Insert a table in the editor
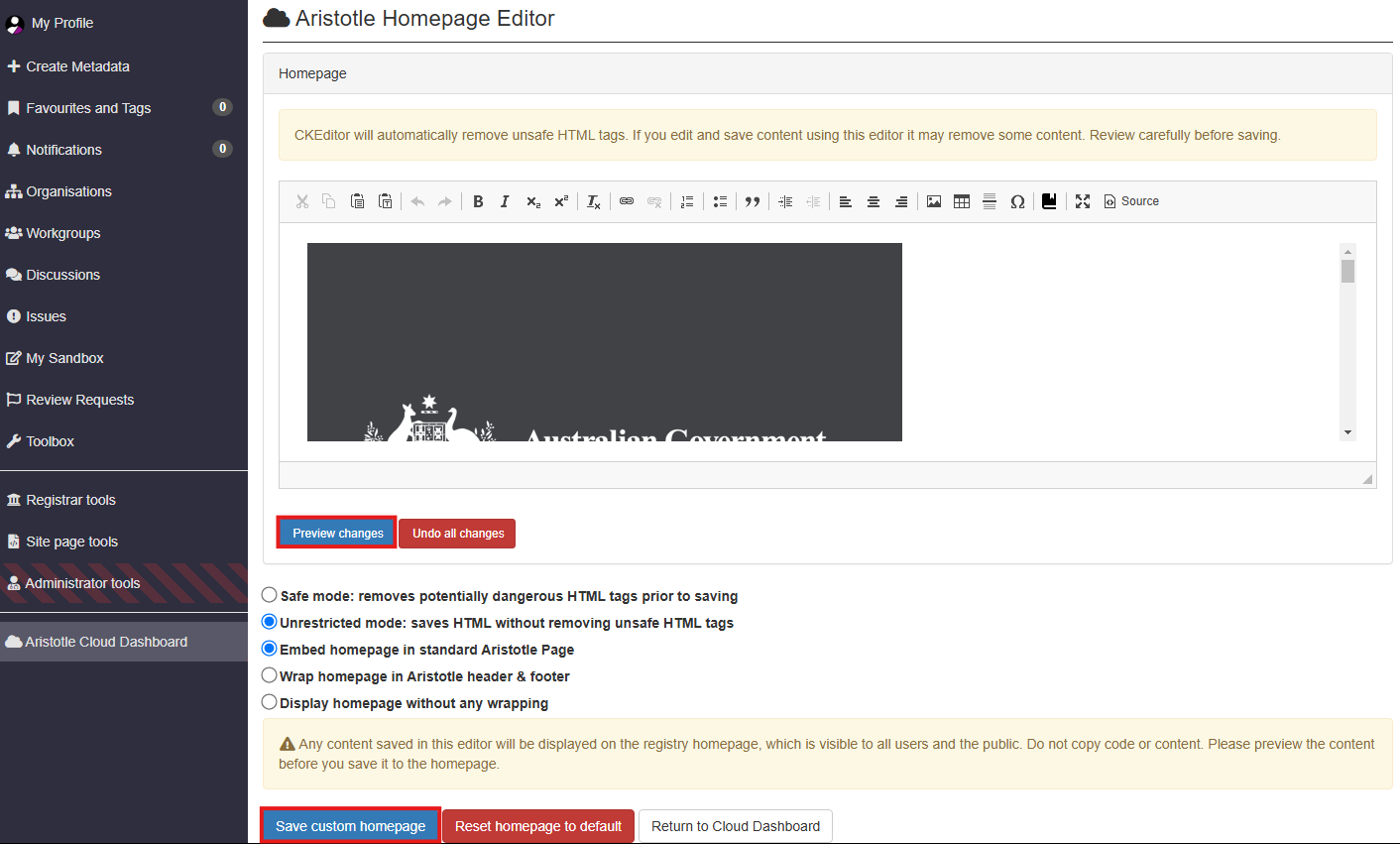The width and height of the screenshot is (1400, 844). pyautogui.click(x=962, y=201)
